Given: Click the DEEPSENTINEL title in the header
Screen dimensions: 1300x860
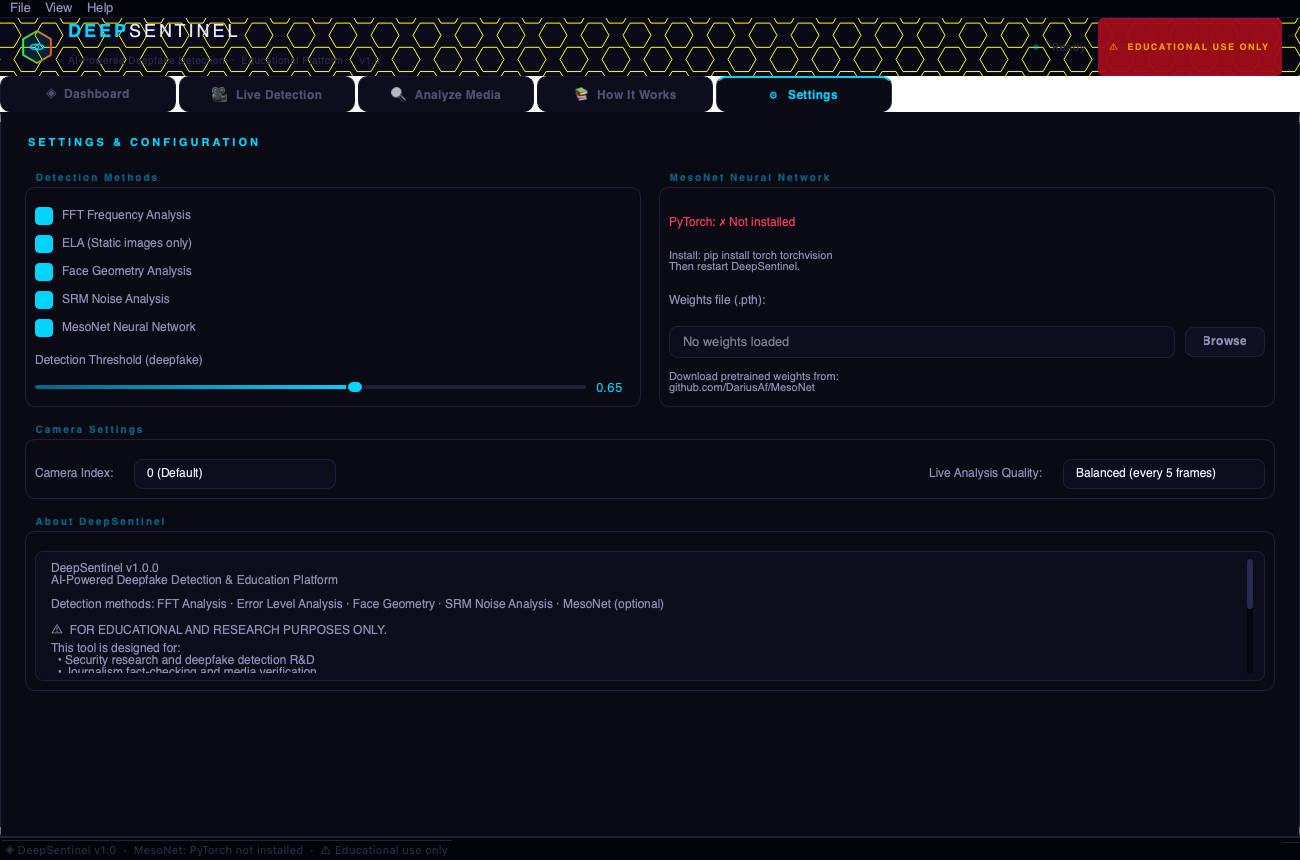Looking at the screenshot, I should 154,31.
